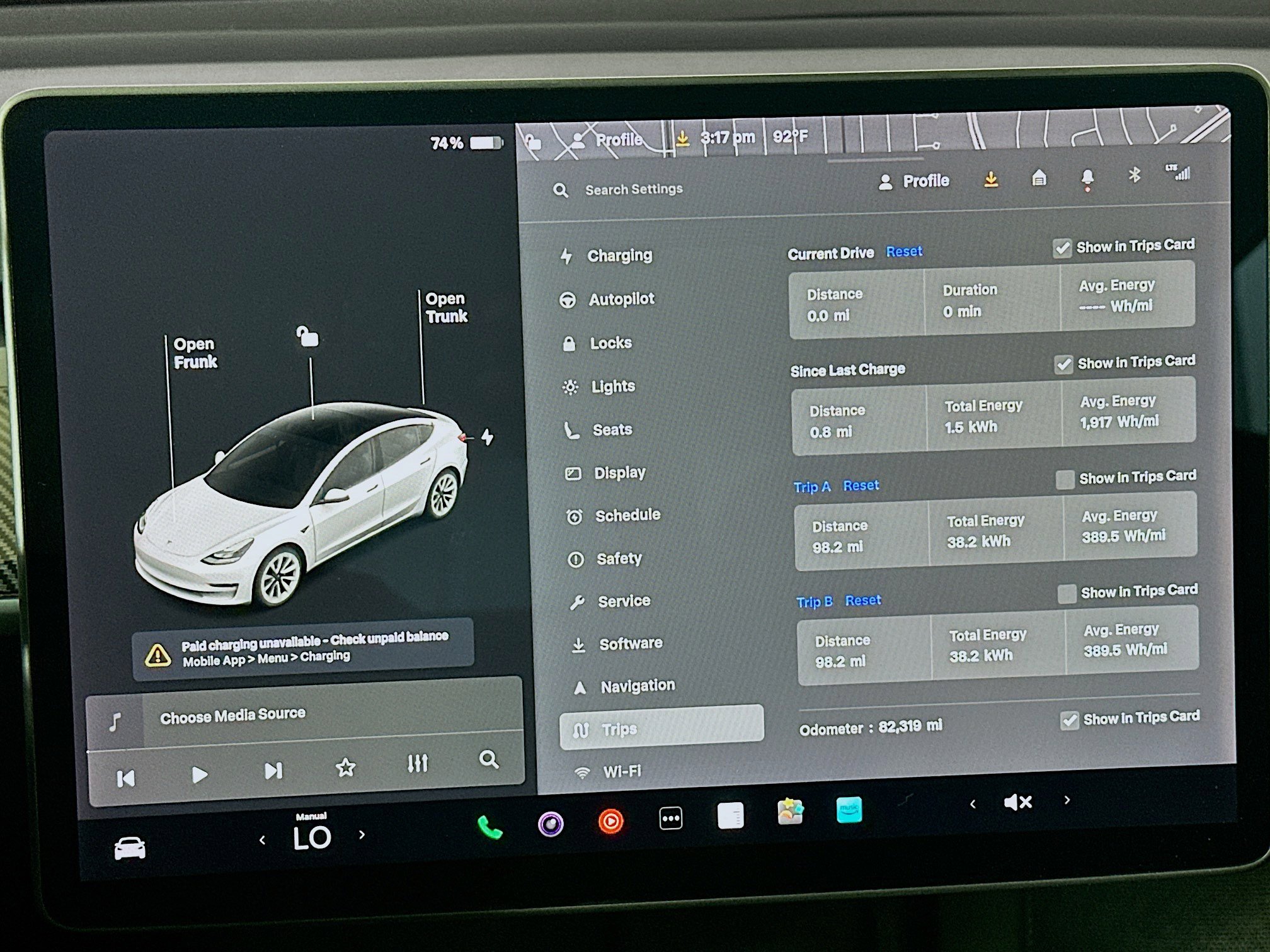Tap Open Trunk

point(446,307)
